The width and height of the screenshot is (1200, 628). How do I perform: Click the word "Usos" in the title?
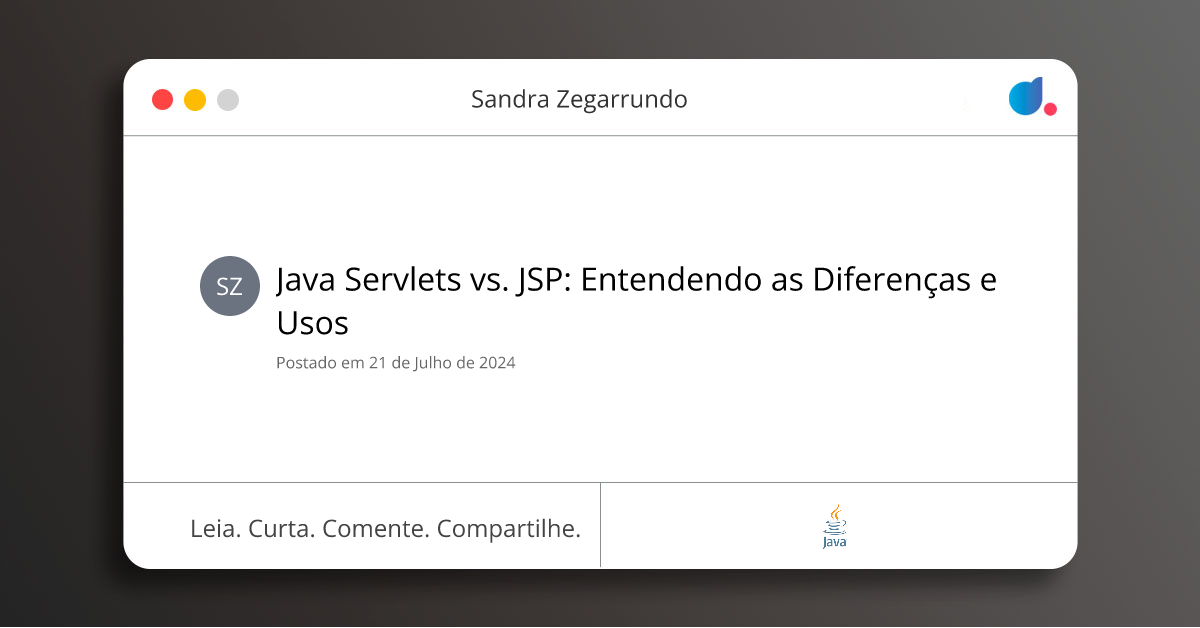coord(312,323)
